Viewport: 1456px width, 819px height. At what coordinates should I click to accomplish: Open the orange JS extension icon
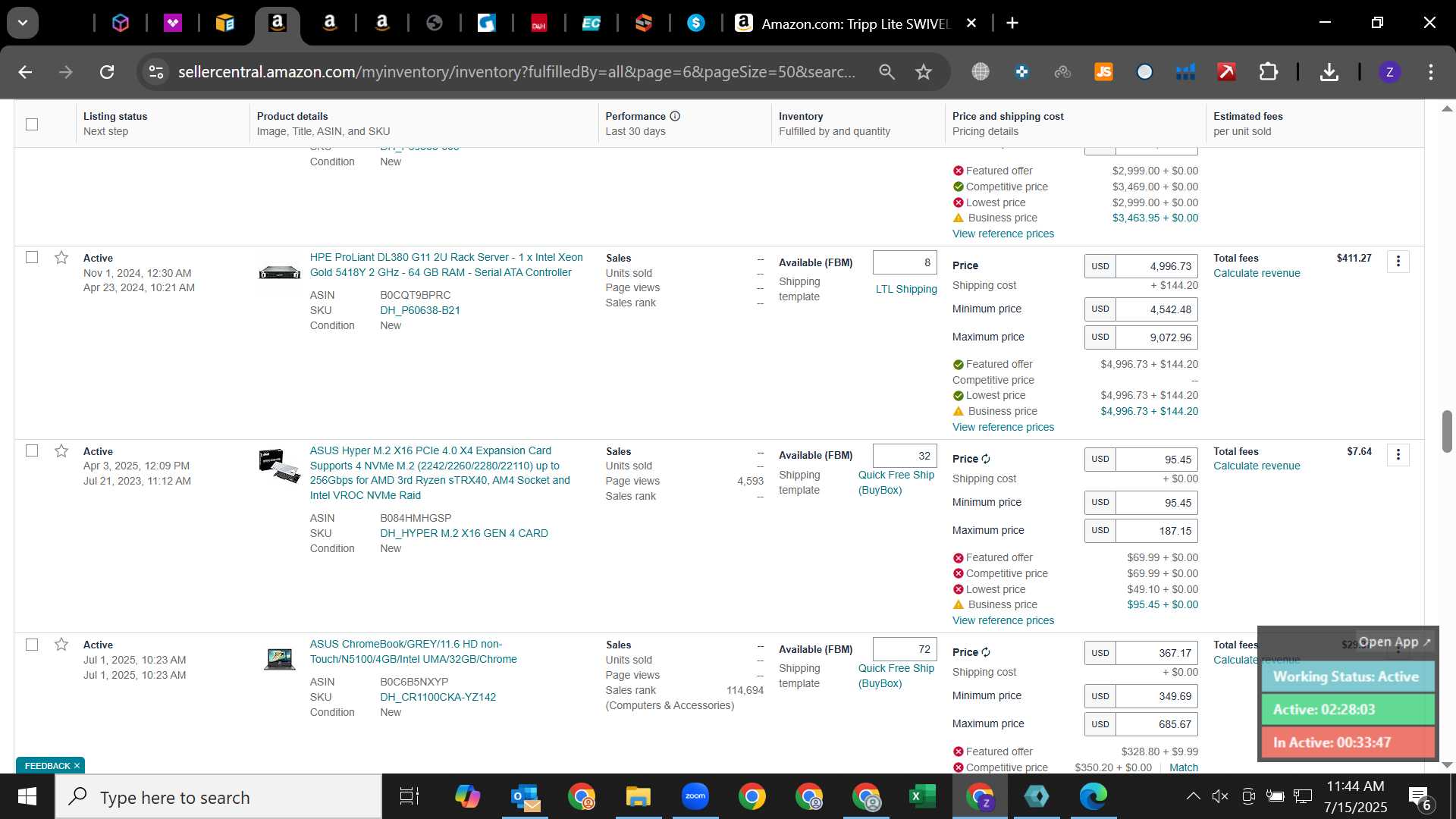click(x=1103, y=72)
